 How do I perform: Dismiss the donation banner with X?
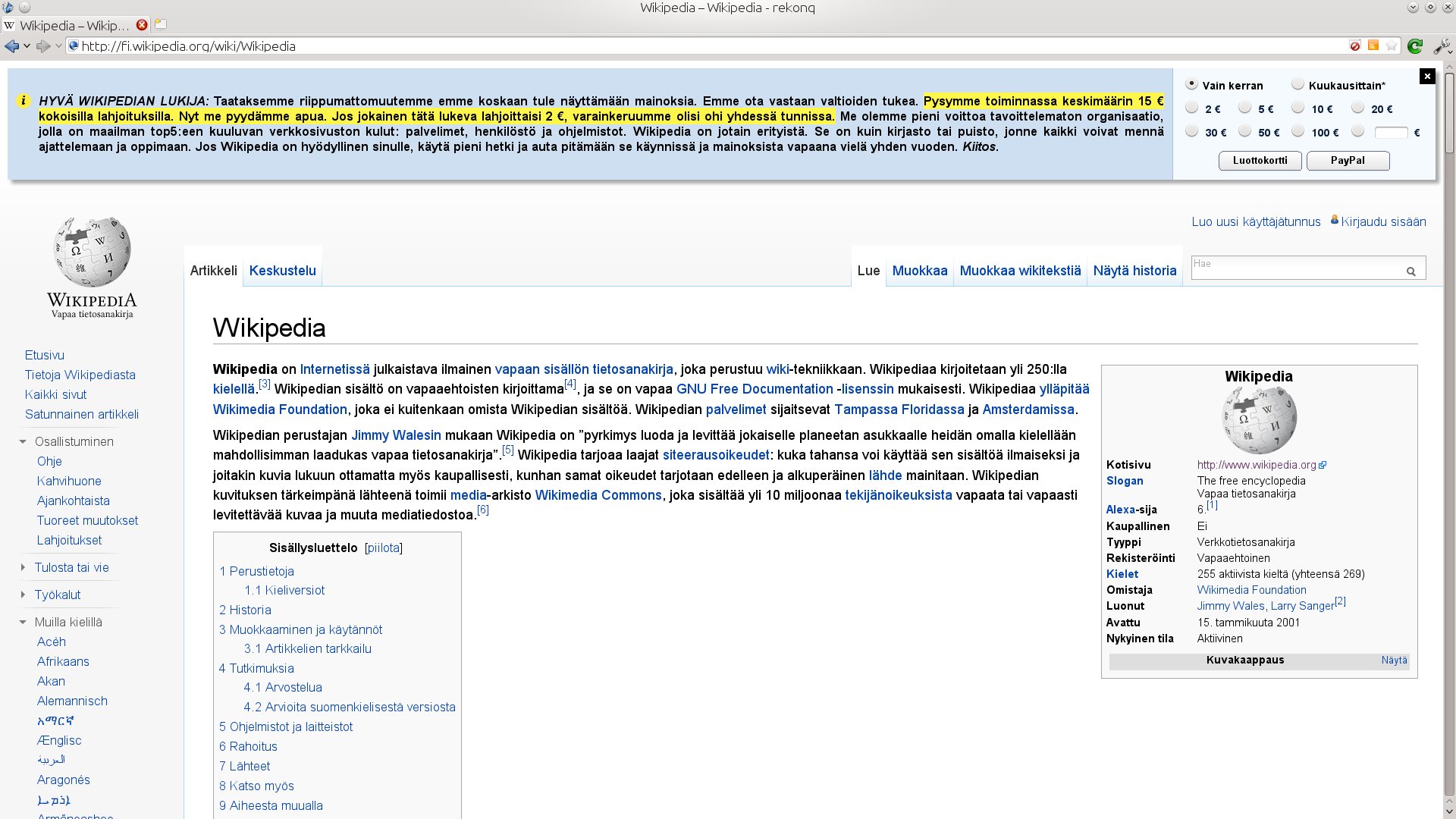[1427, 76]
